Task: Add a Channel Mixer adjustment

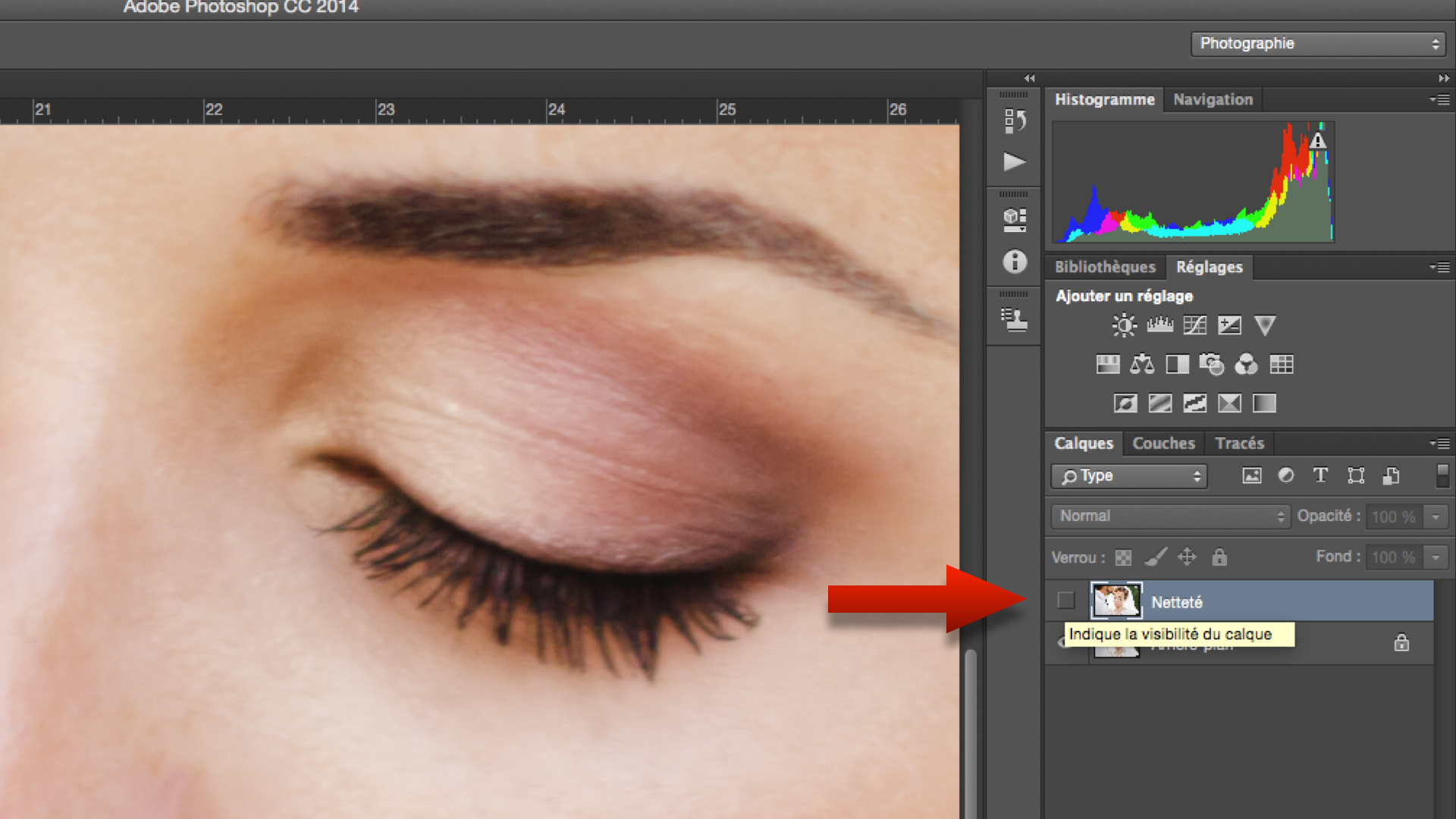Action: pos(1246,365)
